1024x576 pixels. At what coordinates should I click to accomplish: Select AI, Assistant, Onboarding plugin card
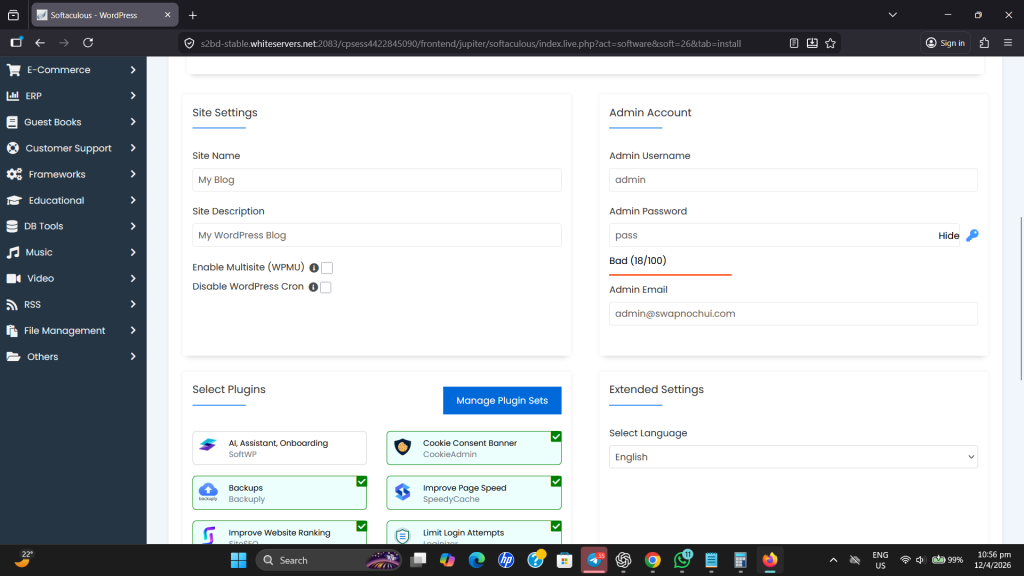pyautogui.click(x=280, y=448)
